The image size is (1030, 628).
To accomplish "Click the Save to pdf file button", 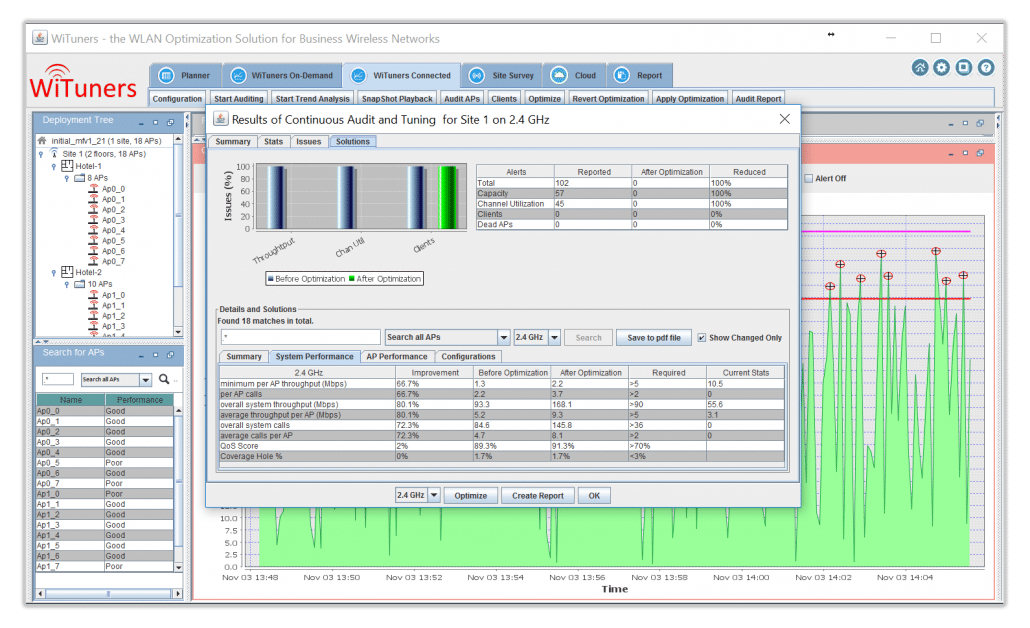I will coord(653,337).
